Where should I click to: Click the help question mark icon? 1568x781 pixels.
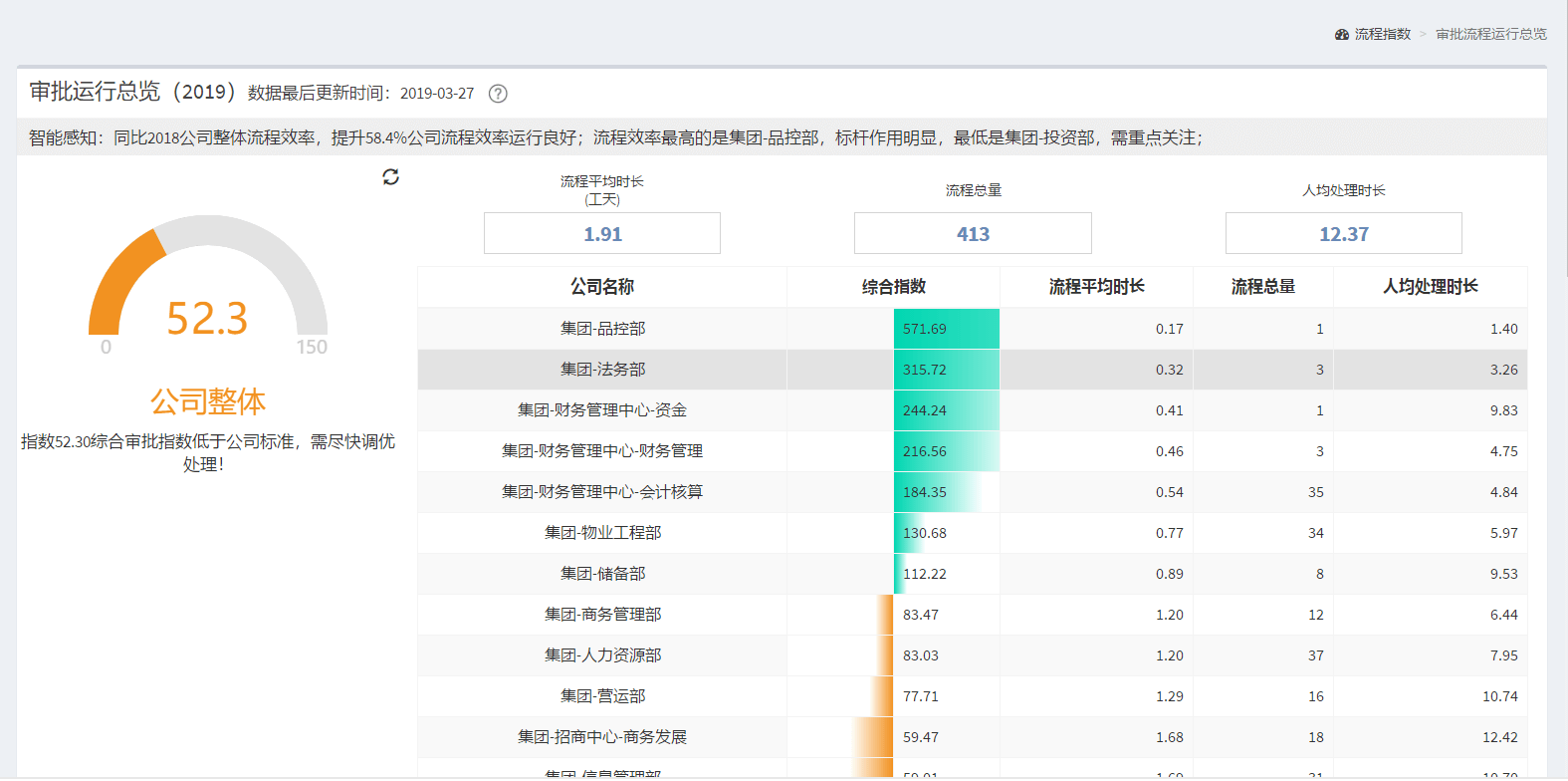tap(498, 94)
